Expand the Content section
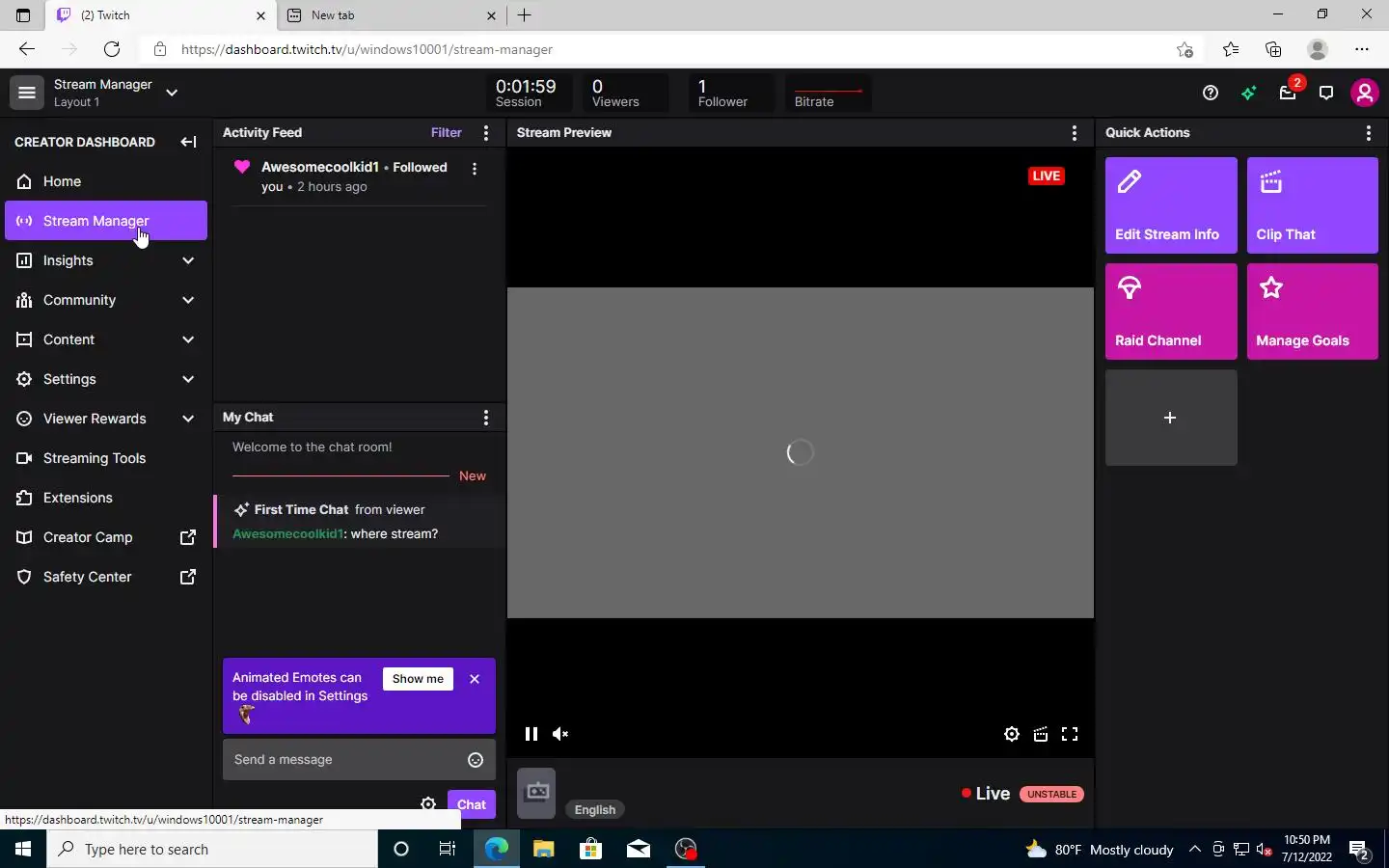This screenshot has height=868, width=1389. point(106,339)
